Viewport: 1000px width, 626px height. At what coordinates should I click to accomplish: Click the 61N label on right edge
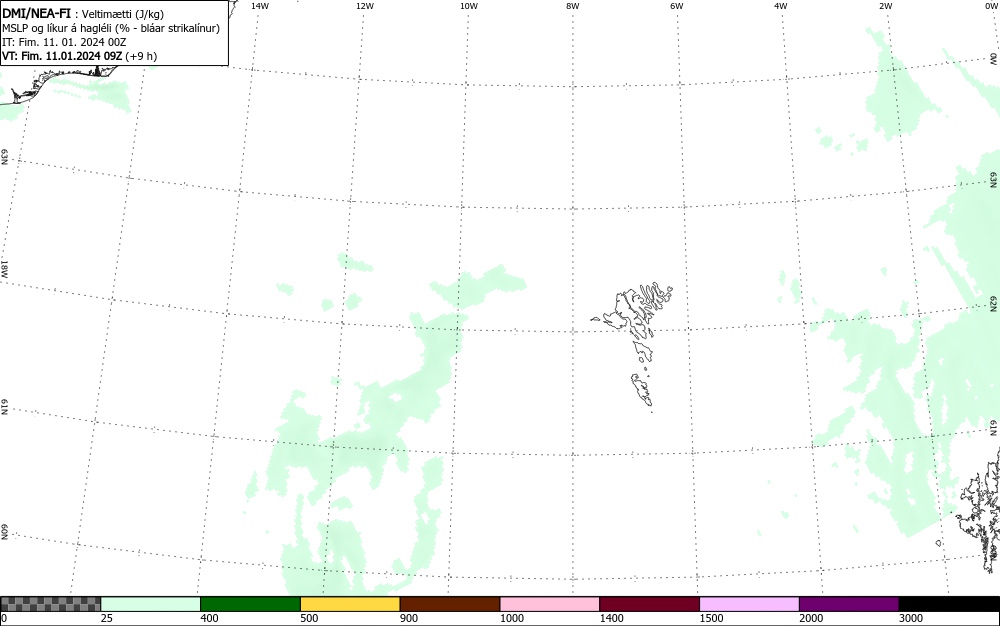click(994, 428)
